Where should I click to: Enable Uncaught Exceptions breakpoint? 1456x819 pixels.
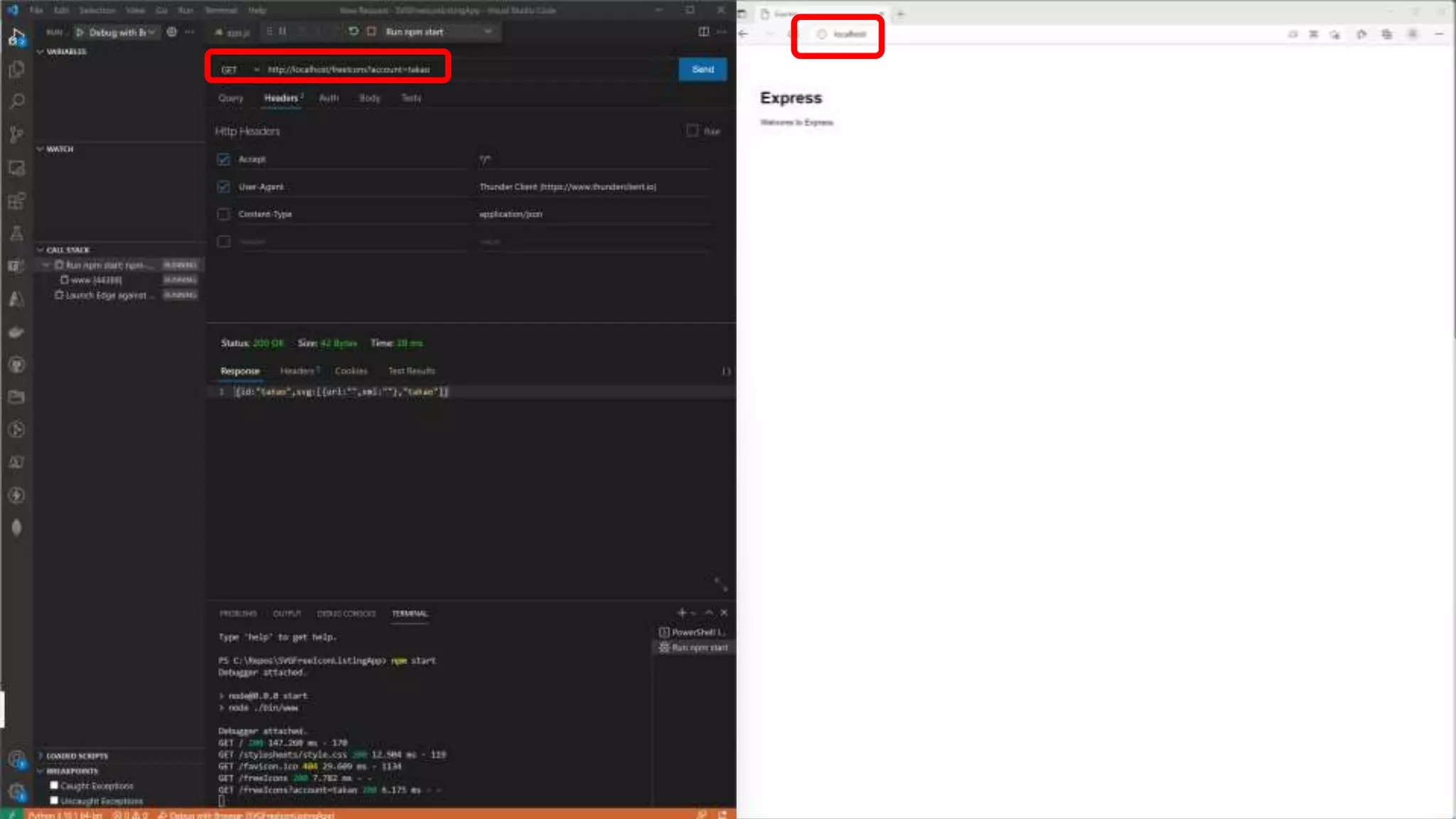pos(54,801)
